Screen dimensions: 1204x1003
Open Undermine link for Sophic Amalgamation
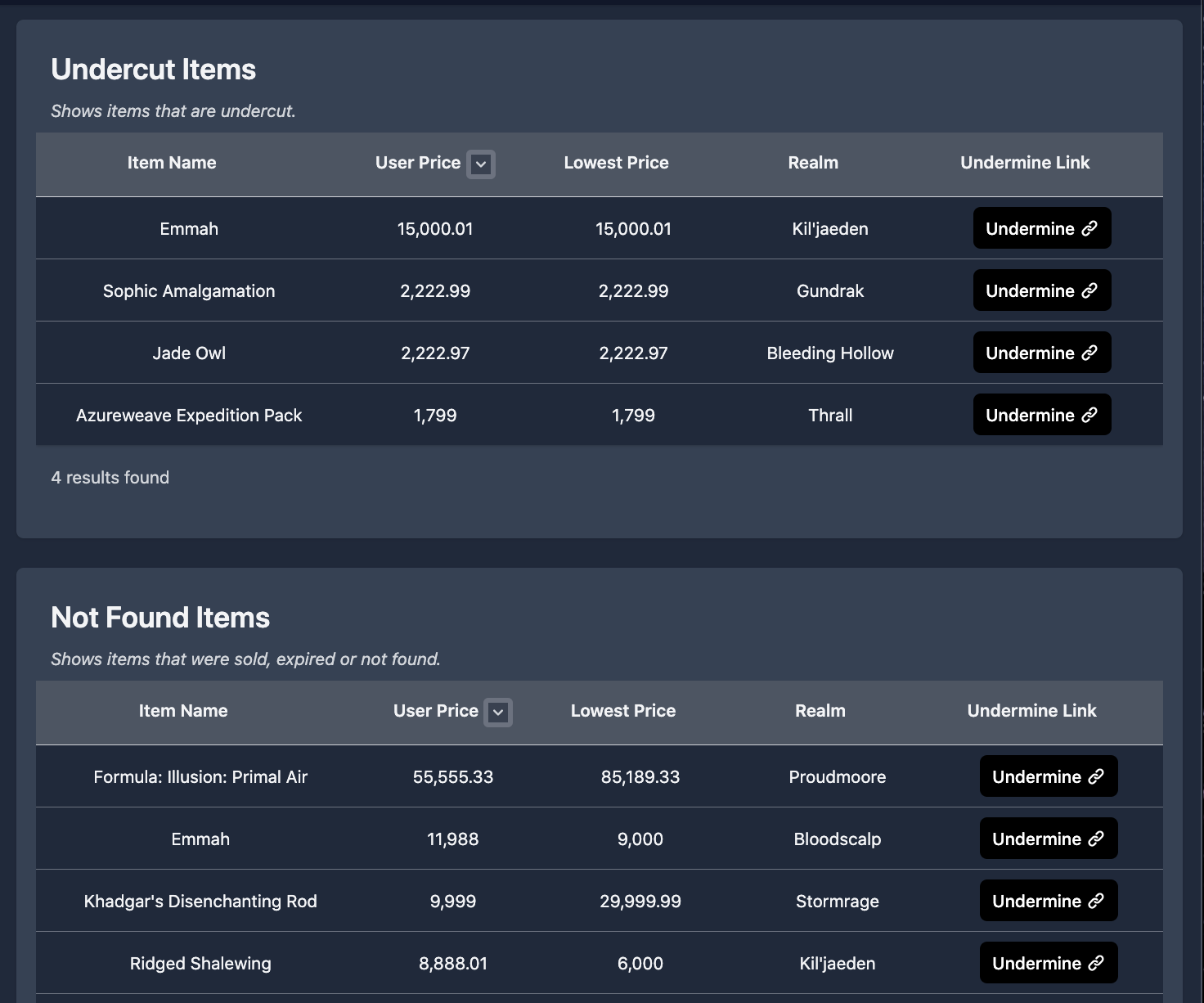(x=1042, y=290)
